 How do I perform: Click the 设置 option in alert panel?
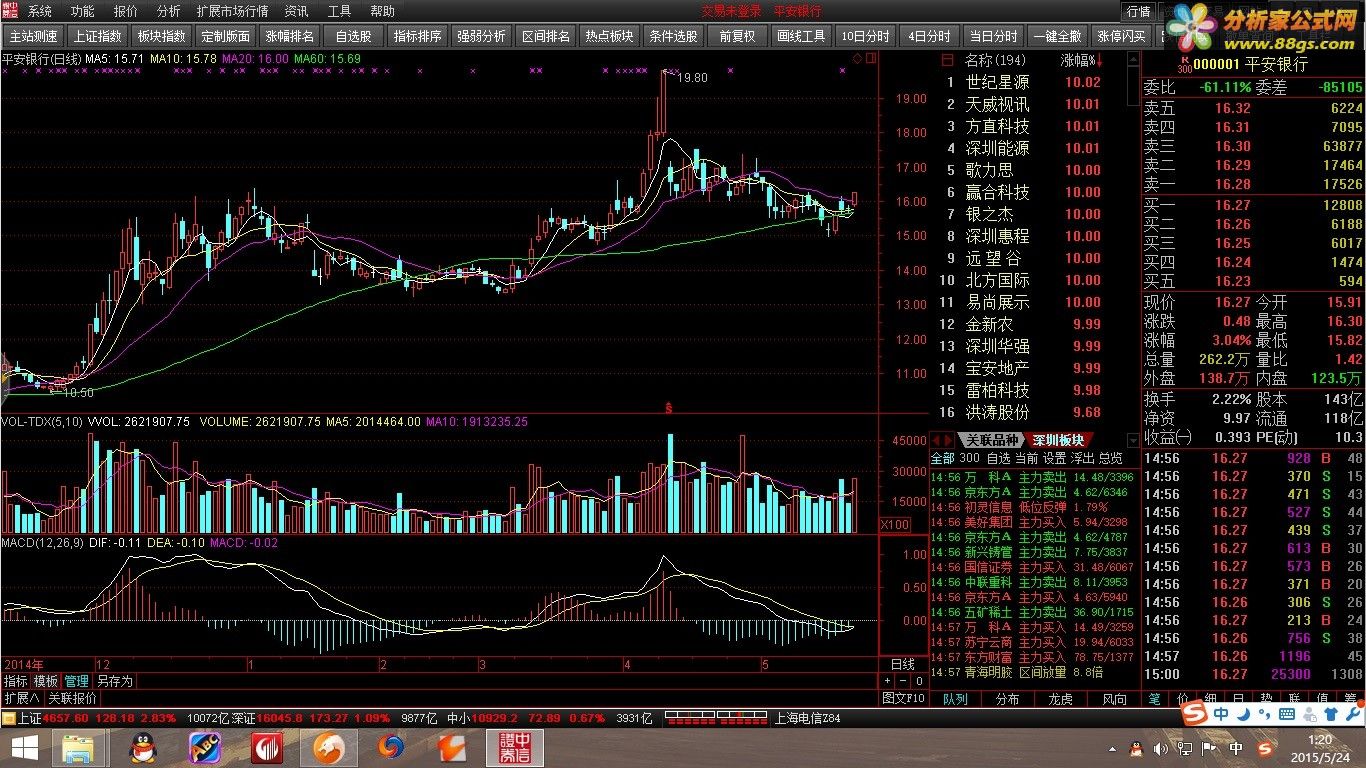(1054, 458)
